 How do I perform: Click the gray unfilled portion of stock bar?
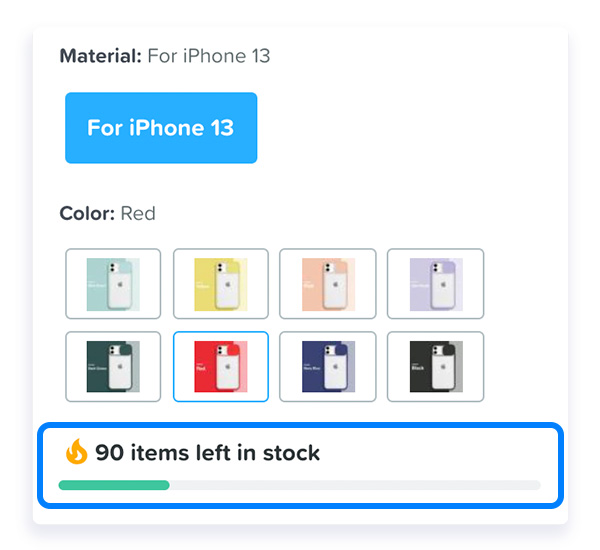(x=355, y=485)
